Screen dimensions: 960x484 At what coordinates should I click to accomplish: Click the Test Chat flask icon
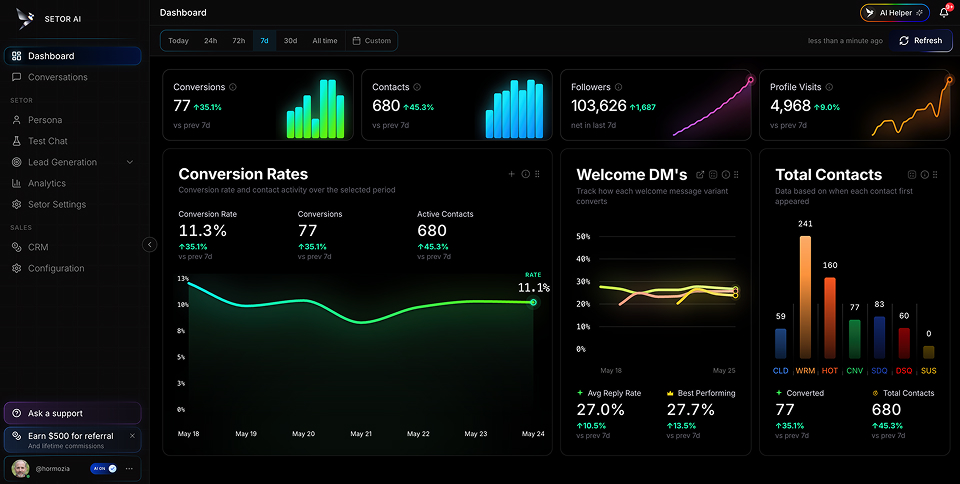pos(17,141)
